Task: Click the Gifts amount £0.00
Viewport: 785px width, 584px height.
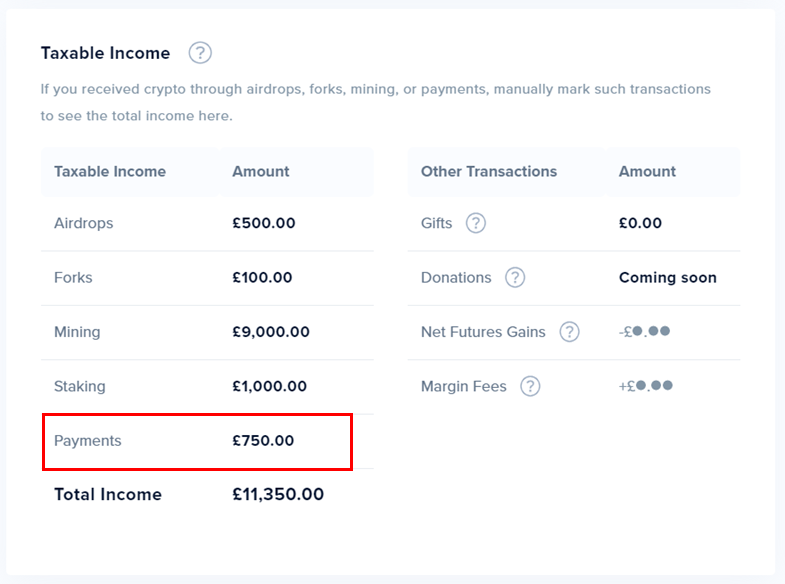Action: pyautogui.click(x=640, y=223)
